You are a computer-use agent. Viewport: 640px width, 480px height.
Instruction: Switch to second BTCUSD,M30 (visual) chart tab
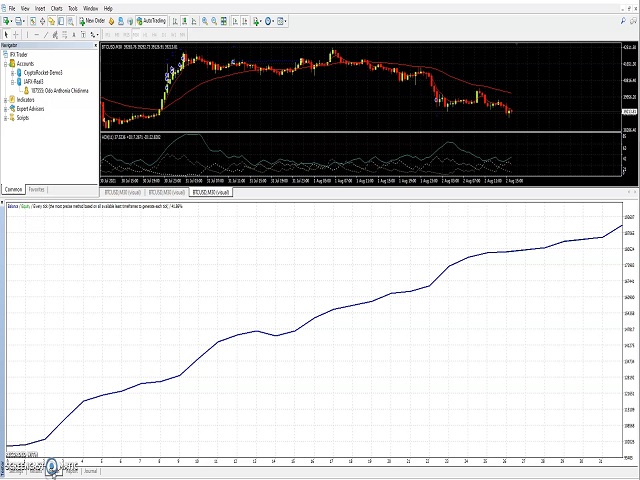click(x=167, y=192)
